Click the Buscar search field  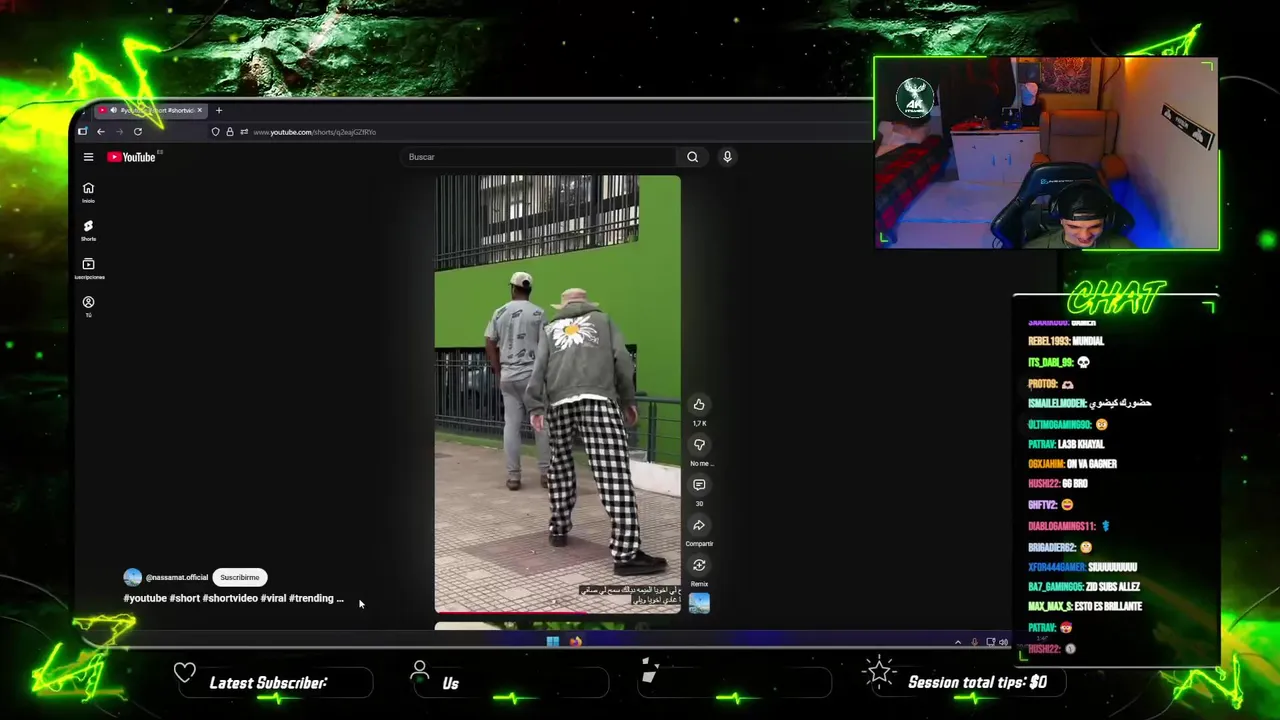point(540,157)
